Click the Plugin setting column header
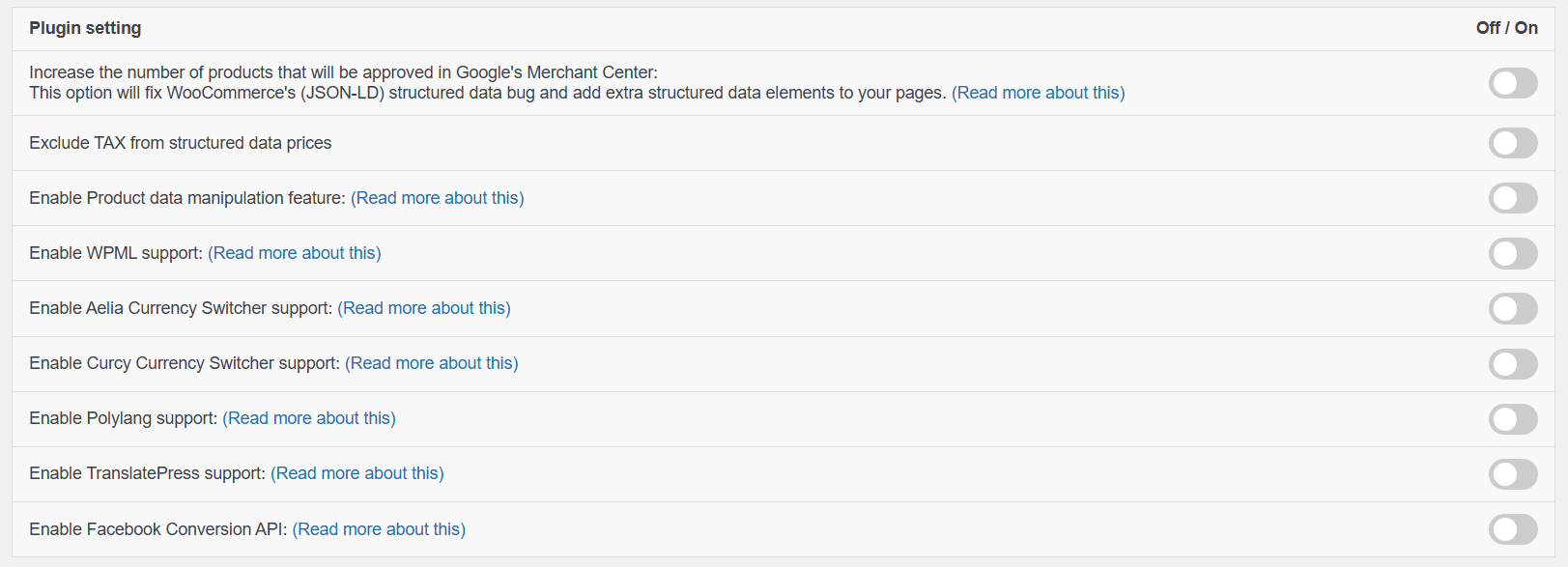Screen dimensions: 1568x567 pyautogui.click(x=85, y=28)
